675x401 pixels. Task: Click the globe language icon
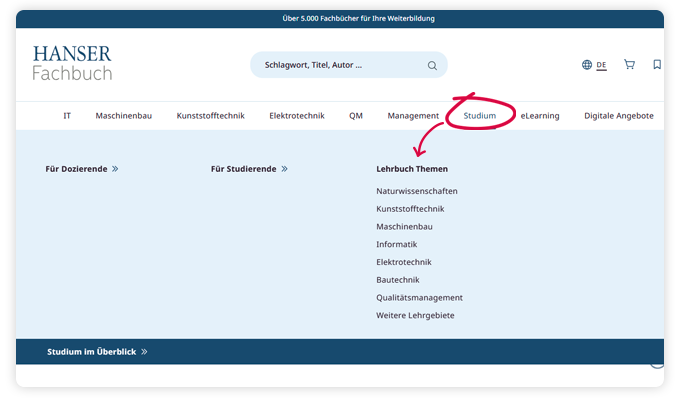[x=587, y=65]
